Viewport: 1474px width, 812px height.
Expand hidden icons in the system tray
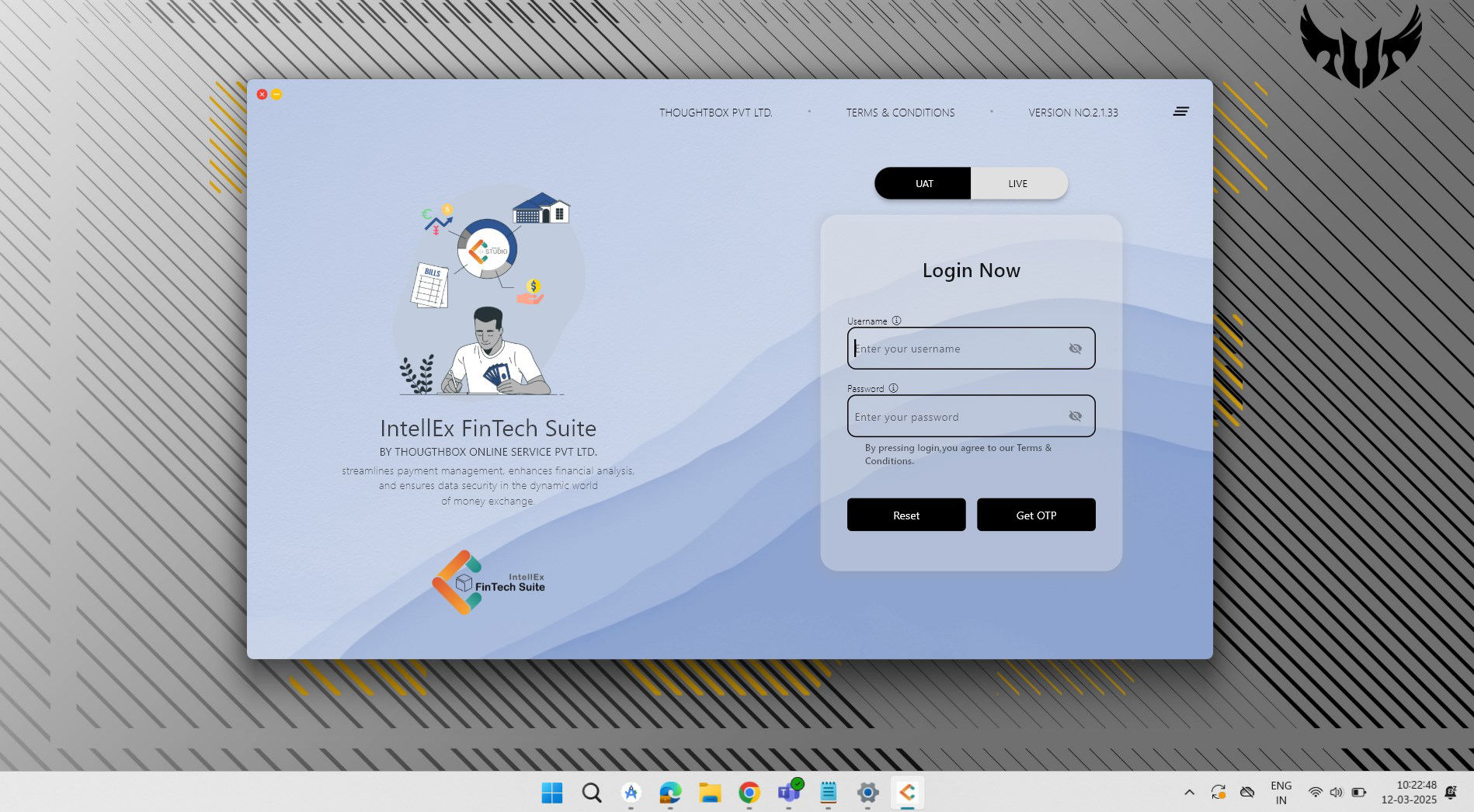pos(1189,793)
